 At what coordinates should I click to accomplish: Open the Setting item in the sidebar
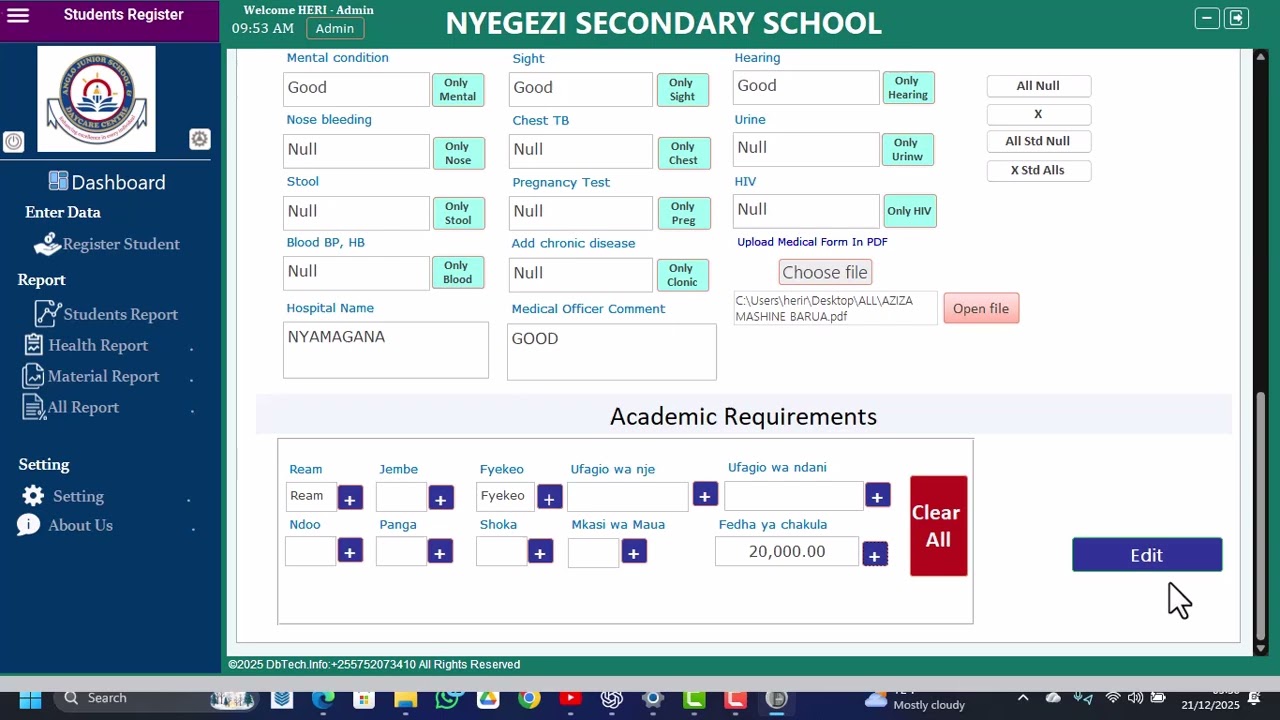click(63, 496)
